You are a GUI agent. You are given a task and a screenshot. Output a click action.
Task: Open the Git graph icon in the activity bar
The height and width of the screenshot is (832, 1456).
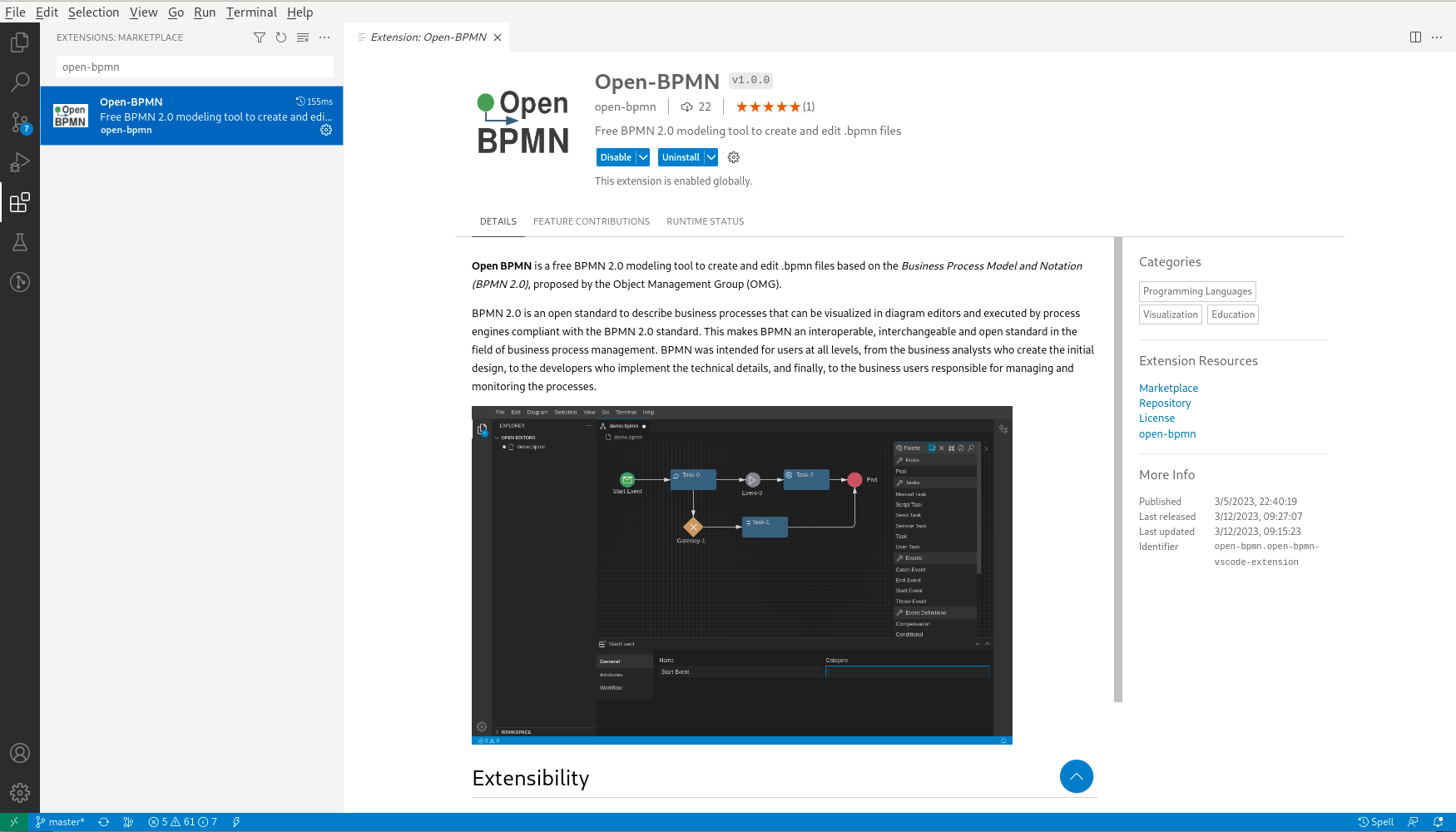(20, 282)
